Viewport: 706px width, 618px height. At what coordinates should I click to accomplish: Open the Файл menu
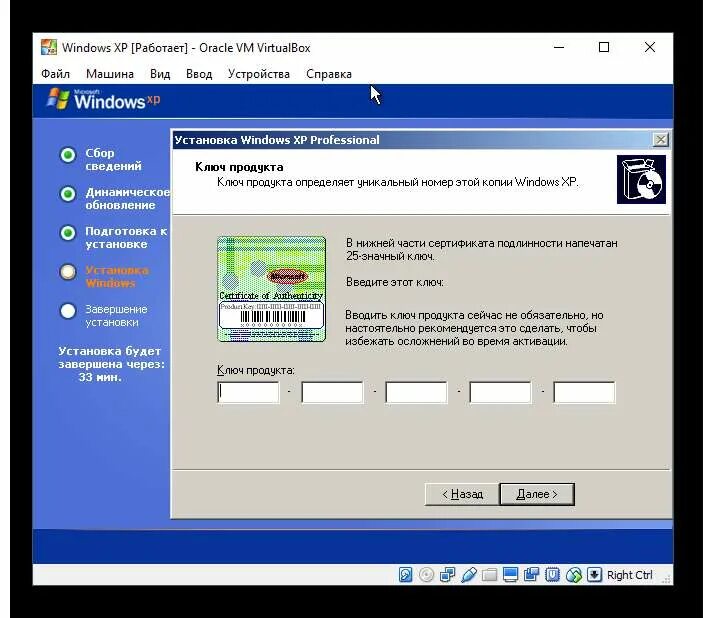pos(55,74)
